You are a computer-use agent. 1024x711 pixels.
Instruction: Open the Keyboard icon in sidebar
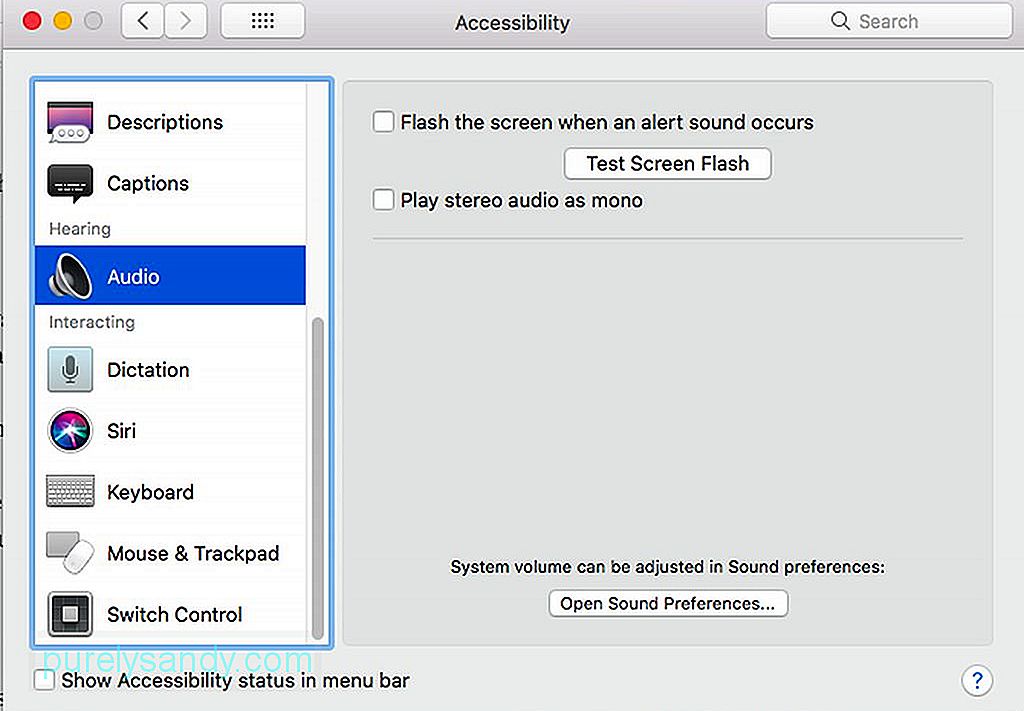(x=70, y=491)
